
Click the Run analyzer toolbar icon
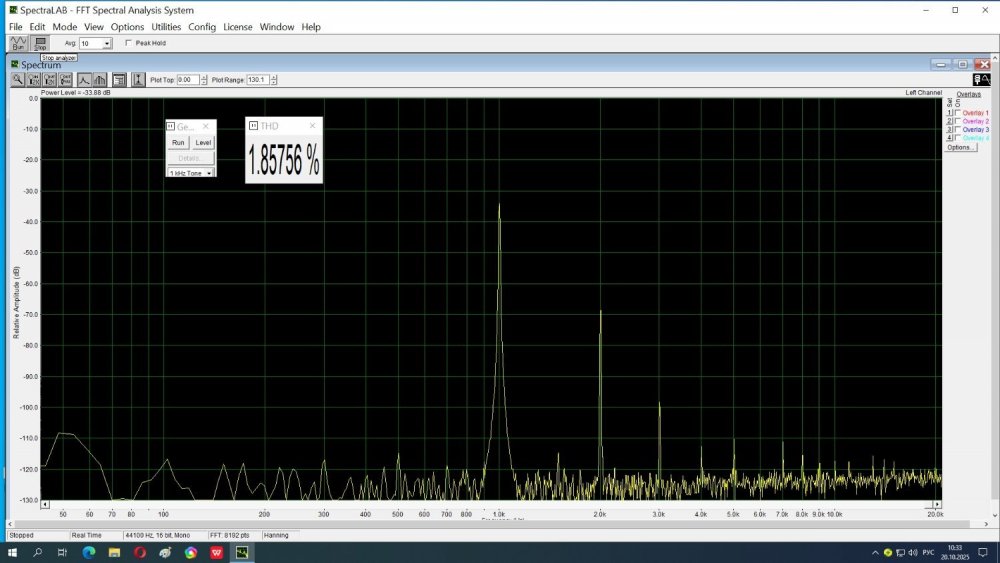click(18, 43)
